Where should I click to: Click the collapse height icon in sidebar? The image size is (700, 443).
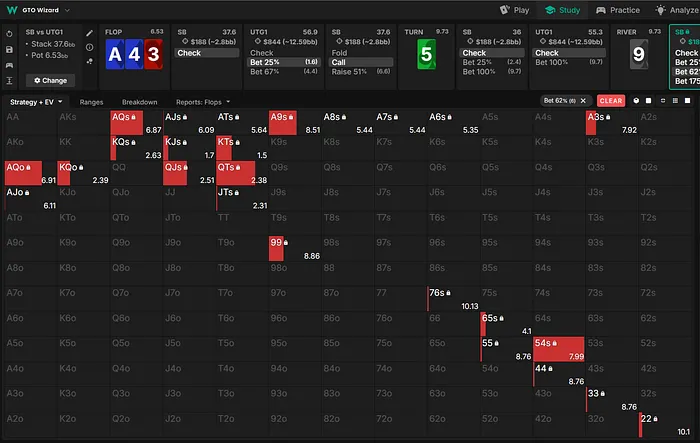pos(9,81)
